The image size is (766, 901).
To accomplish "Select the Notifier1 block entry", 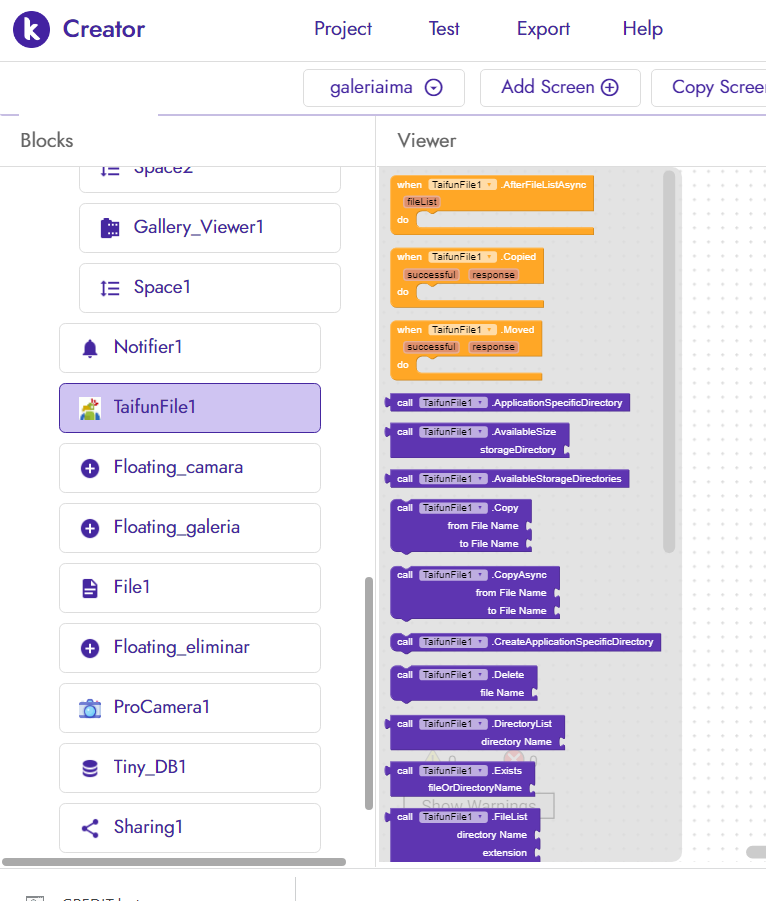I will click(190, 348).
